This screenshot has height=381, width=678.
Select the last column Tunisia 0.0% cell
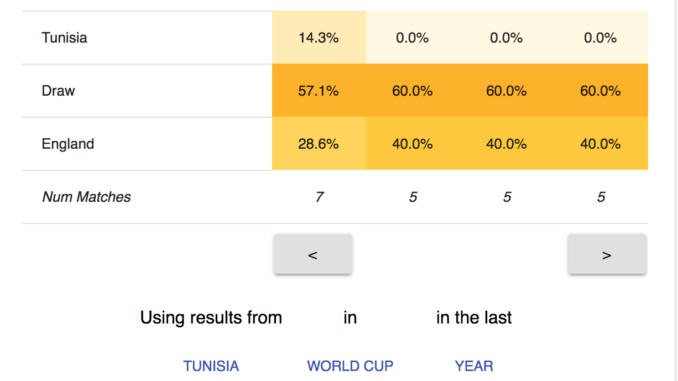601,38
